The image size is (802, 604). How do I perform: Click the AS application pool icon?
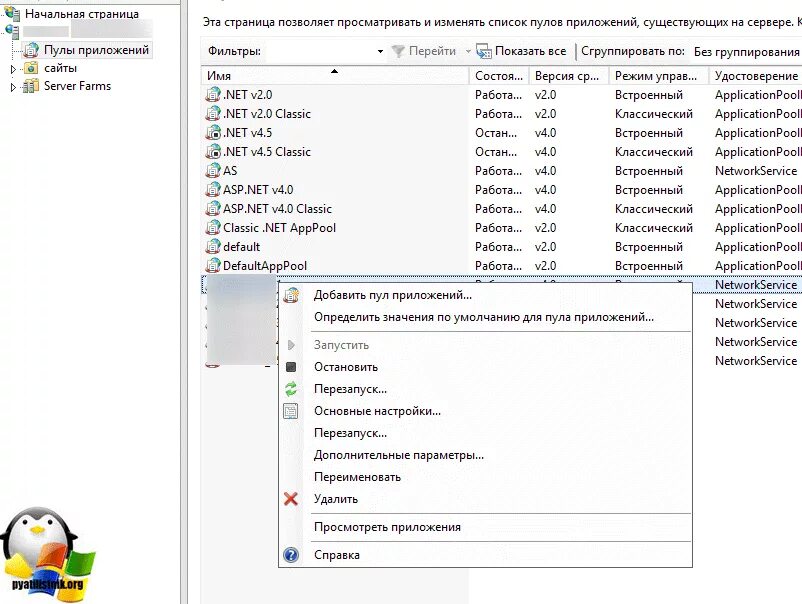coord(213,170)
